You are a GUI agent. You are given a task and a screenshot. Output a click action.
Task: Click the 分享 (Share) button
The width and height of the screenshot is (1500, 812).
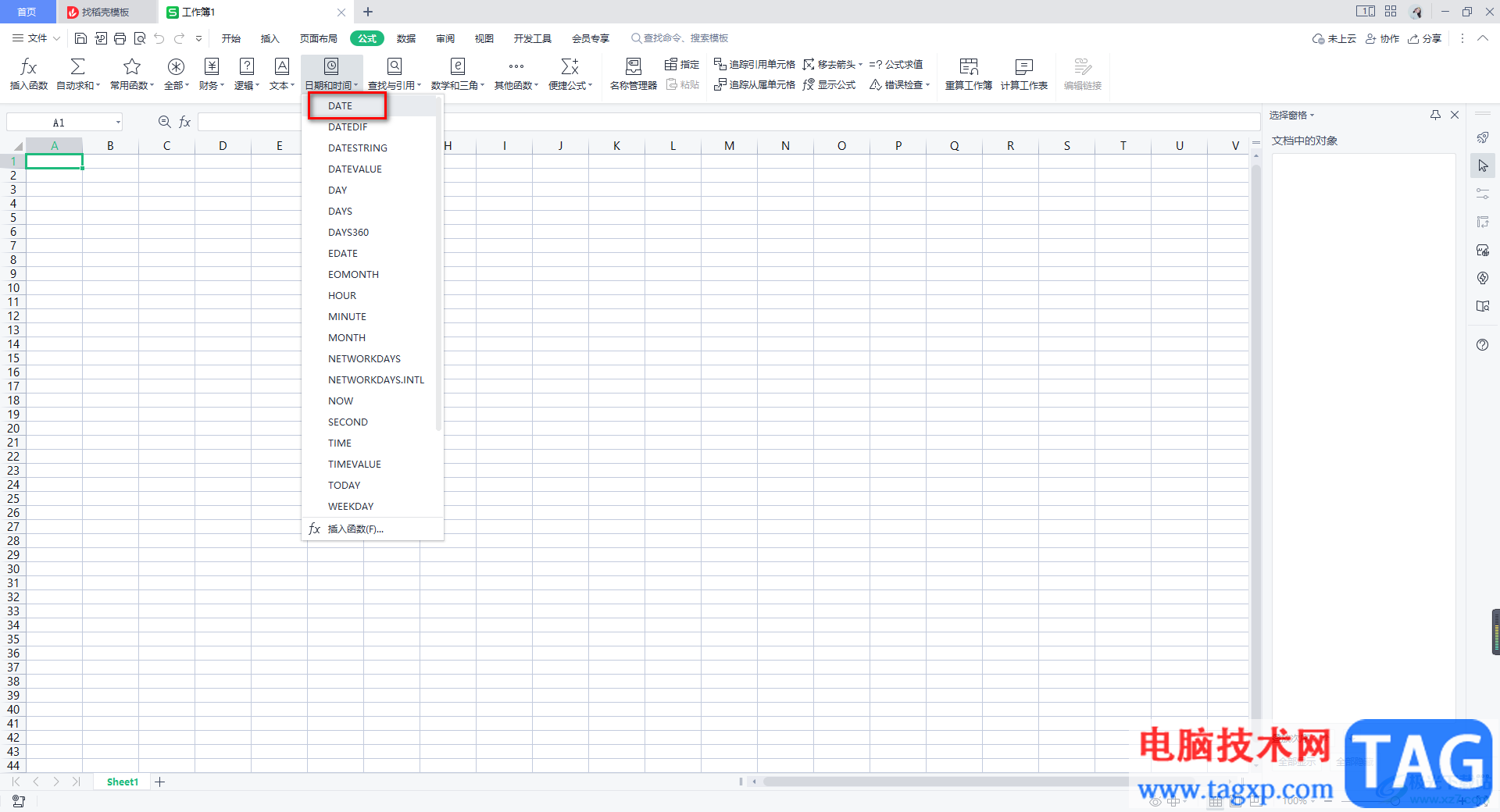tap(1424, 38)
